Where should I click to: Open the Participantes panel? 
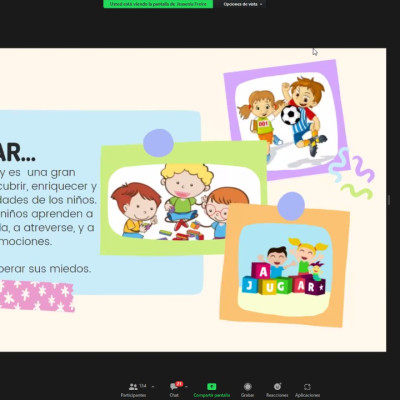(134, 390)
